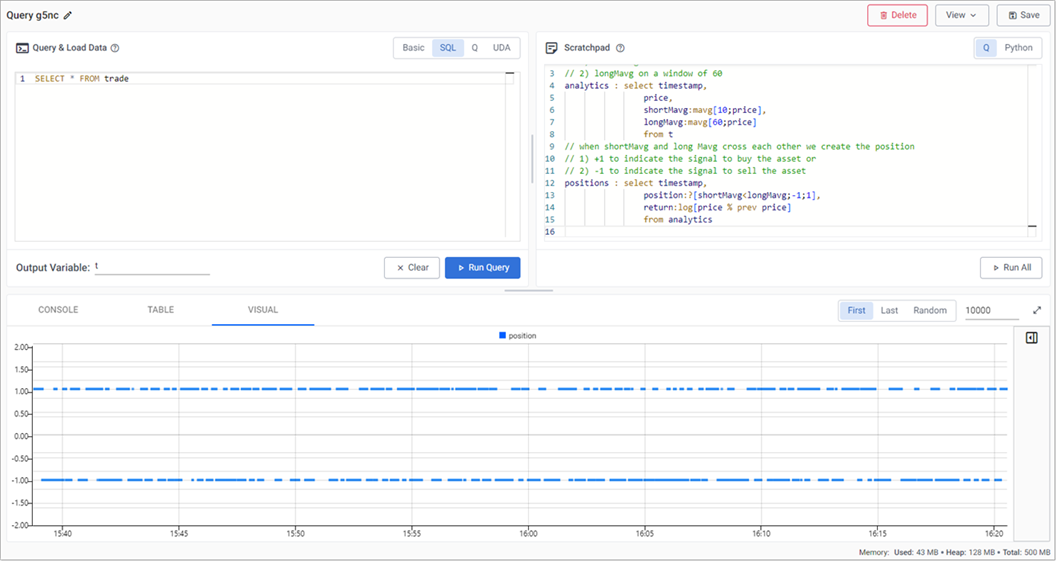Toggle the position series legend swatch
Image resolution: width=1057 pixels, height=562 pixels.
pos(502,336)
